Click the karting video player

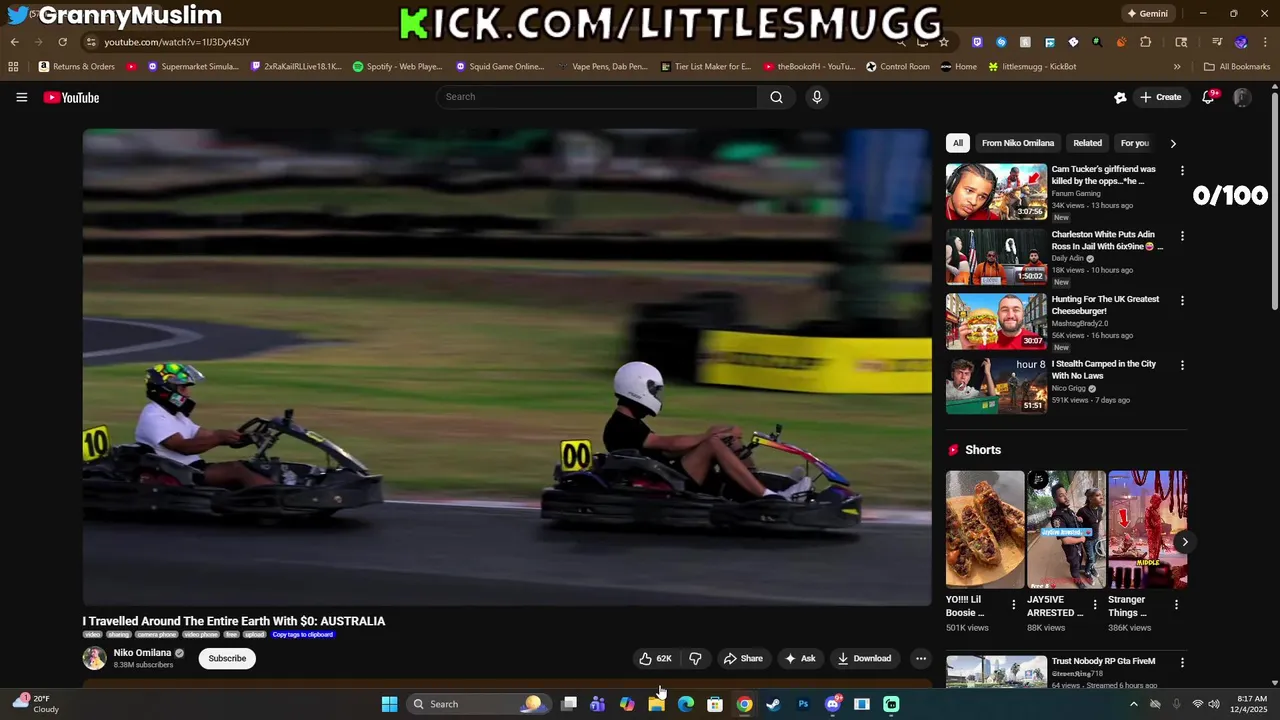507,367
